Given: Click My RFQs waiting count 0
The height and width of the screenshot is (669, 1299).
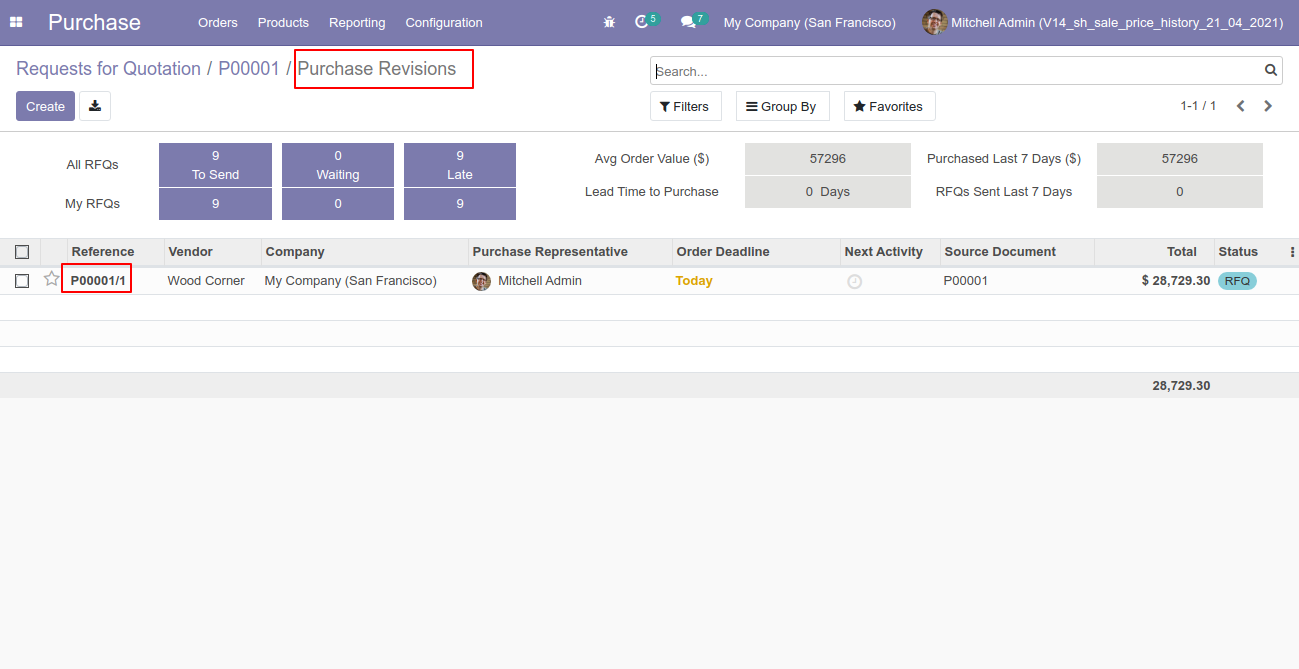Looking at the screenshot, I should pos(338,204).
